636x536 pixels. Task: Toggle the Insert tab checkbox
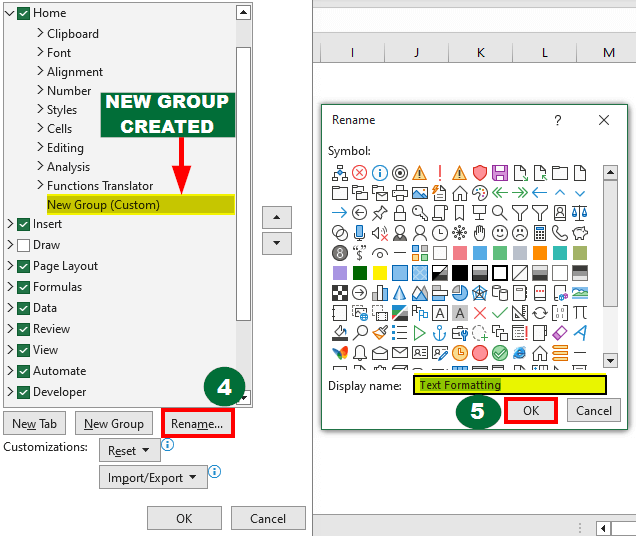[x=24, y=224]
